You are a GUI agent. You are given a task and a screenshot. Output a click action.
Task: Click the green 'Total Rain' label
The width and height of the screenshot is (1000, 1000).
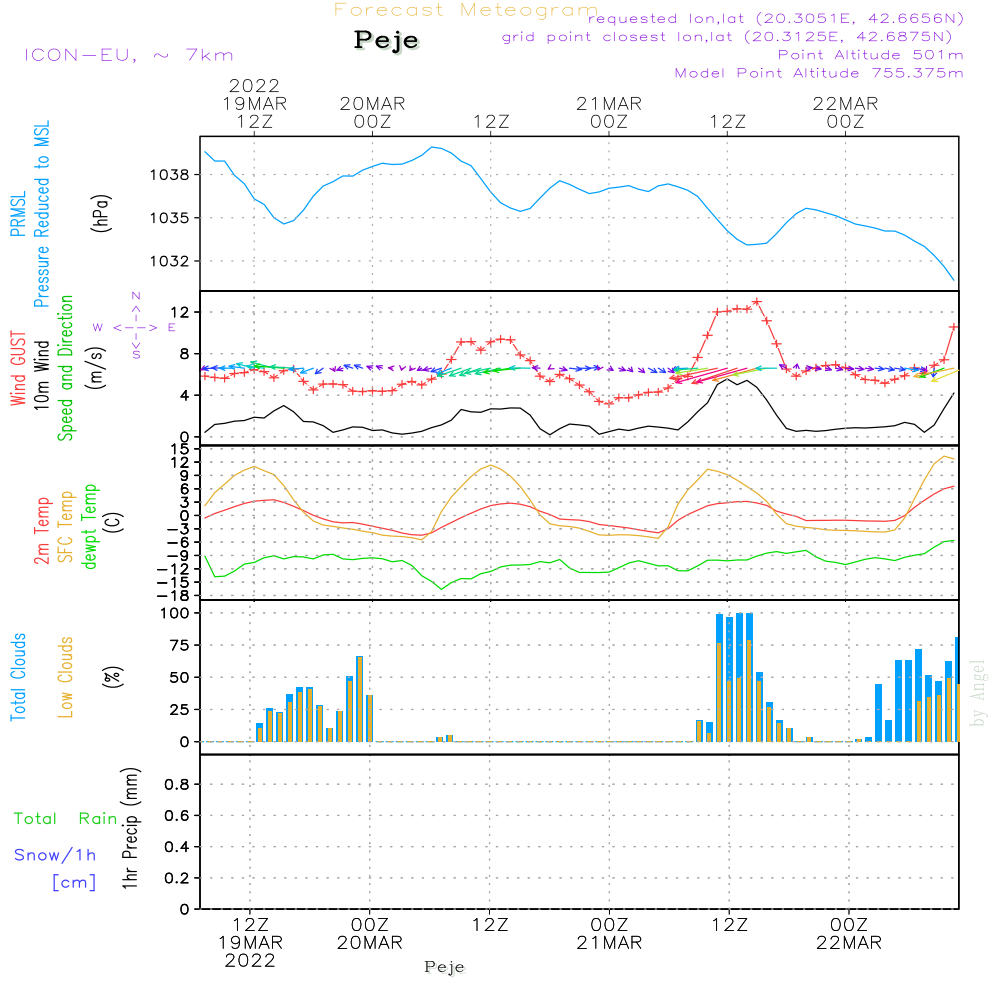tap(66, 819)
